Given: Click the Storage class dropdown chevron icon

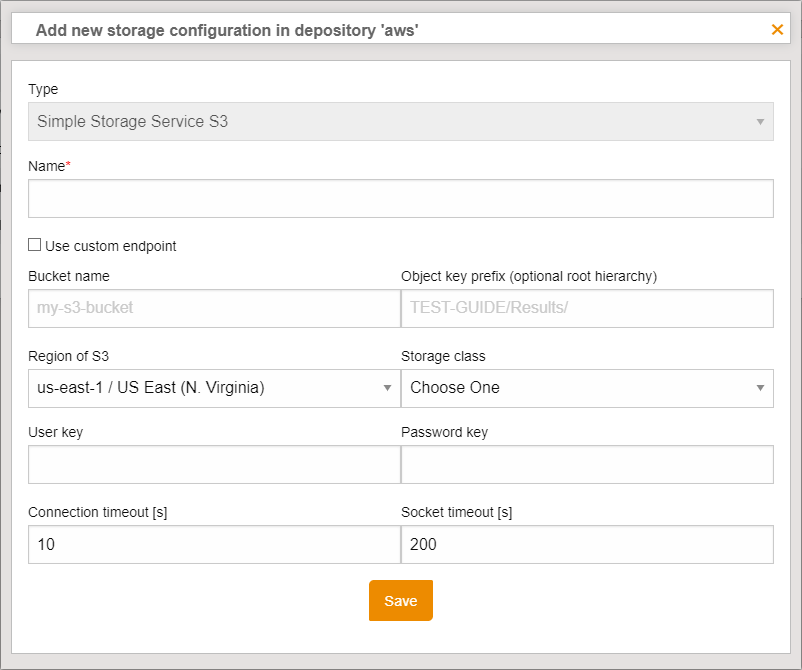Looking at the screenshot, I should click(762, 388).
